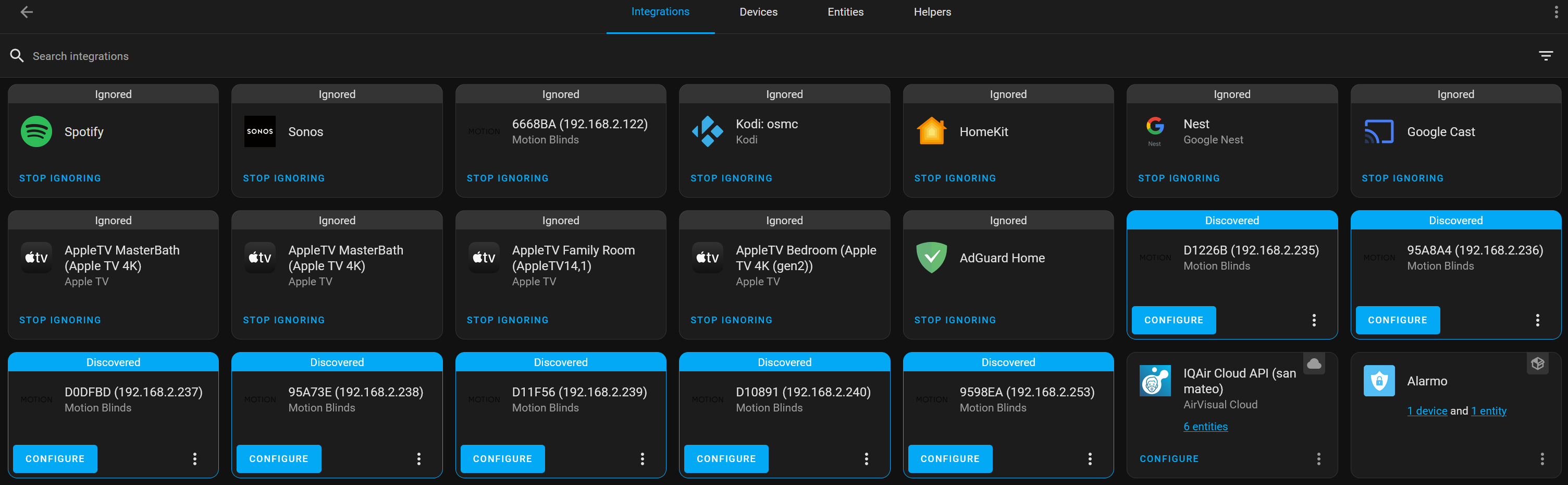The width and height of the screenshot is (1568, 485).
Task: Open options menu for 95A8A4 (192.168.2.236)
Action: [1537, 321]
